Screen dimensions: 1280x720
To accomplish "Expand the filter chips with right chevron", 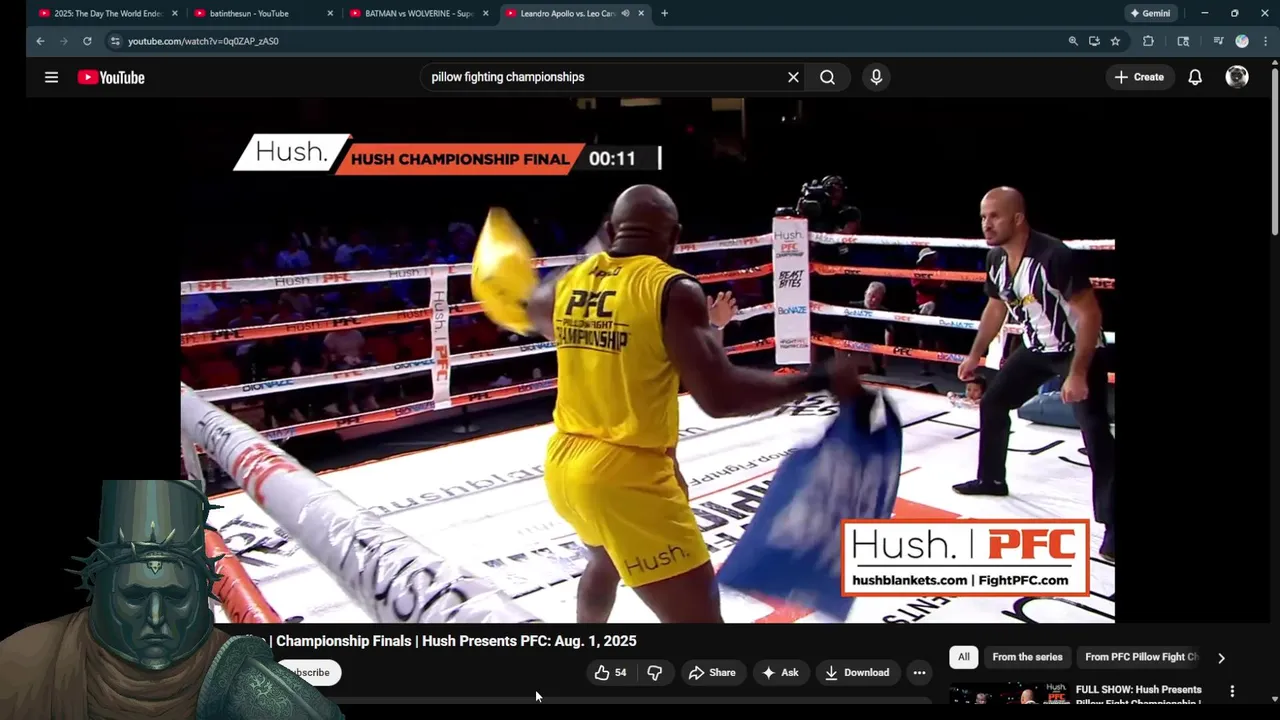I will (x=1221, y=657).
